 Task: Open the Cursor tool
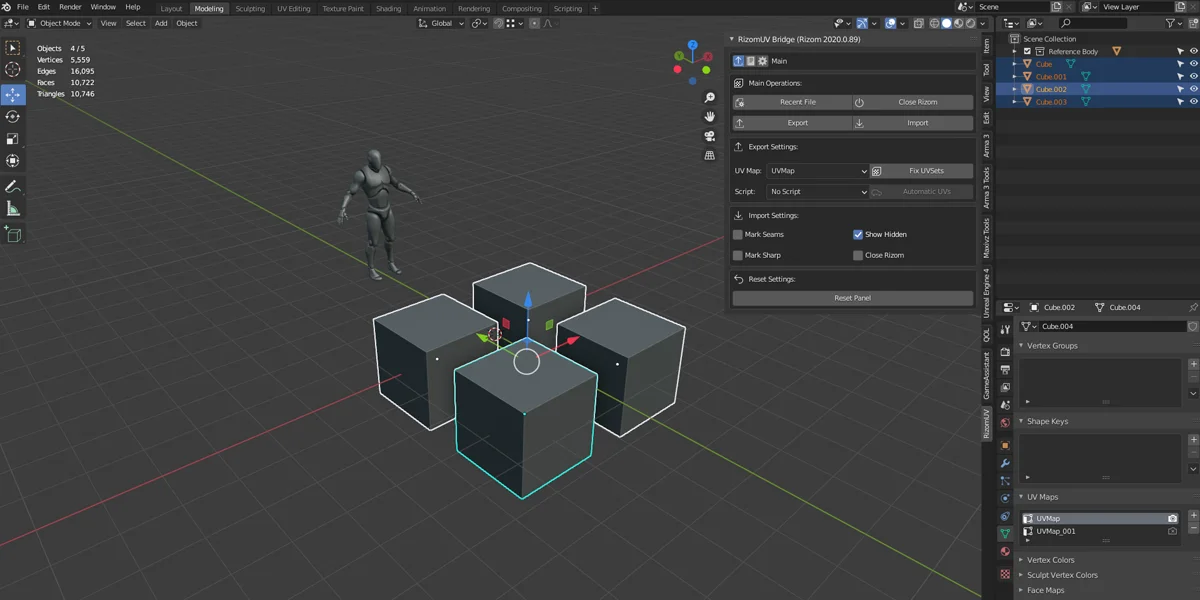[13, 70]
